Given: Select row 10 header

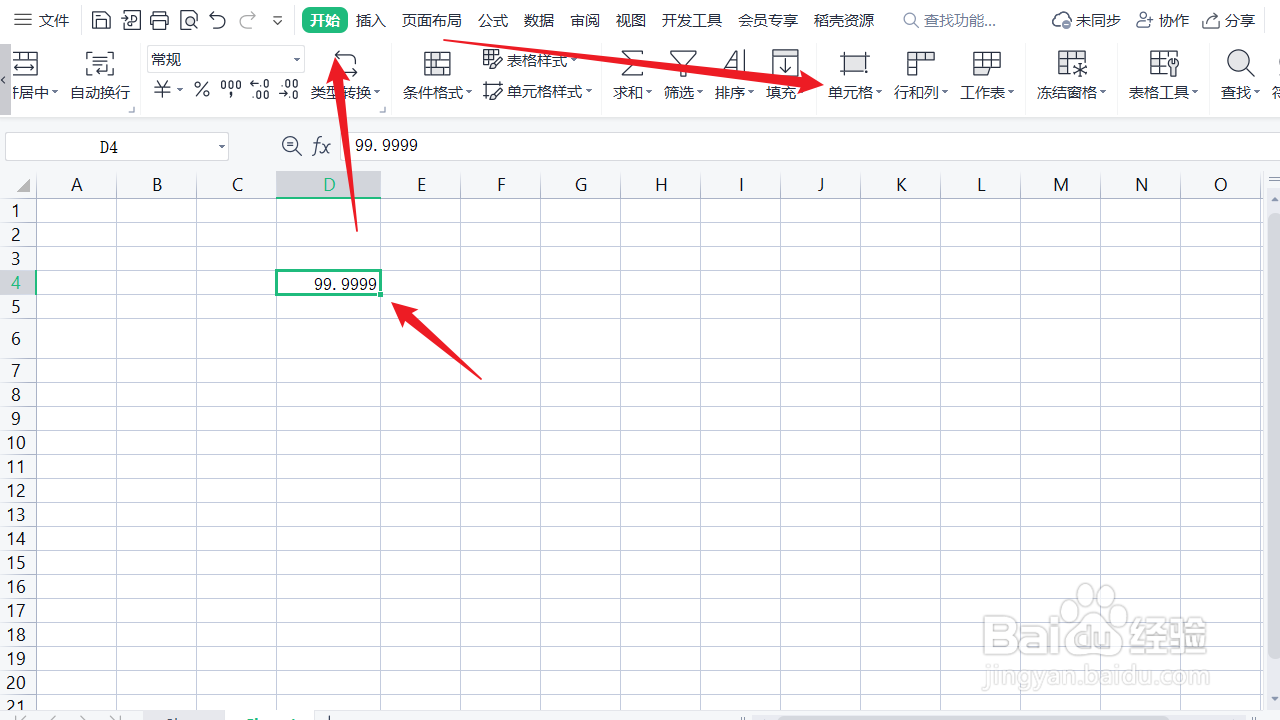Looking at the screenshot, I should pyautogui.click(x=17, y=443).
